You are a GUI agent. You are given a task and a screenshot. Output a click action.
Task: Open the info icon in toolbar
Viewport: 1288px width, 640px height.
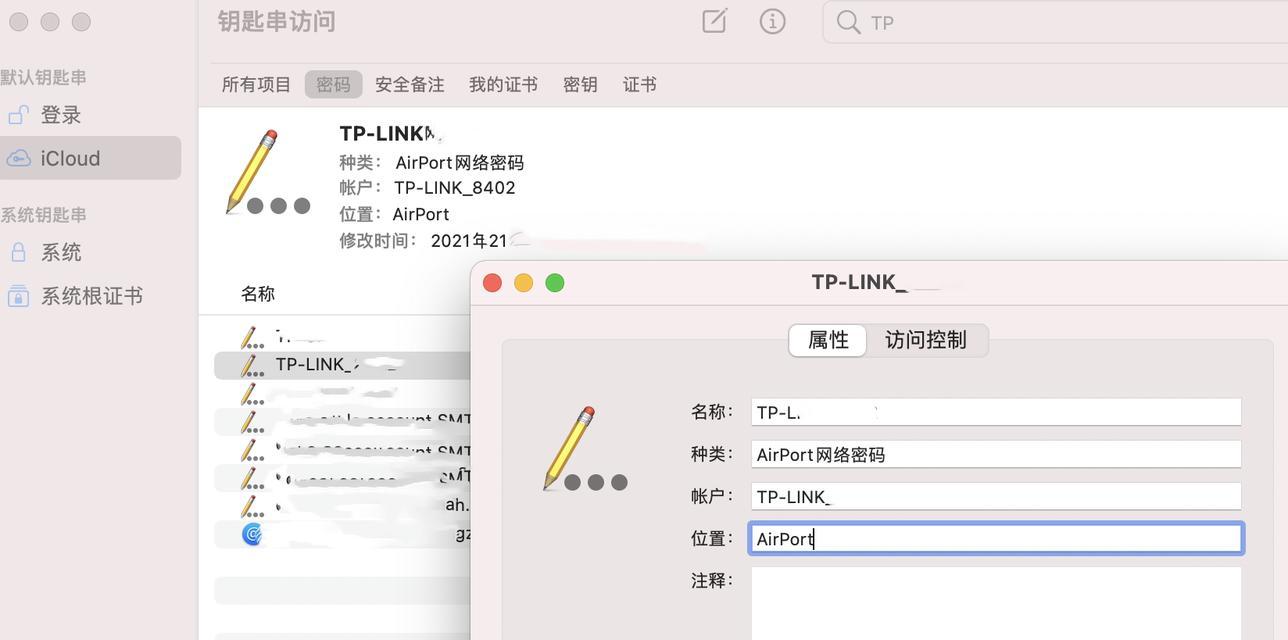pyautogui.click(x=772, y=21)
